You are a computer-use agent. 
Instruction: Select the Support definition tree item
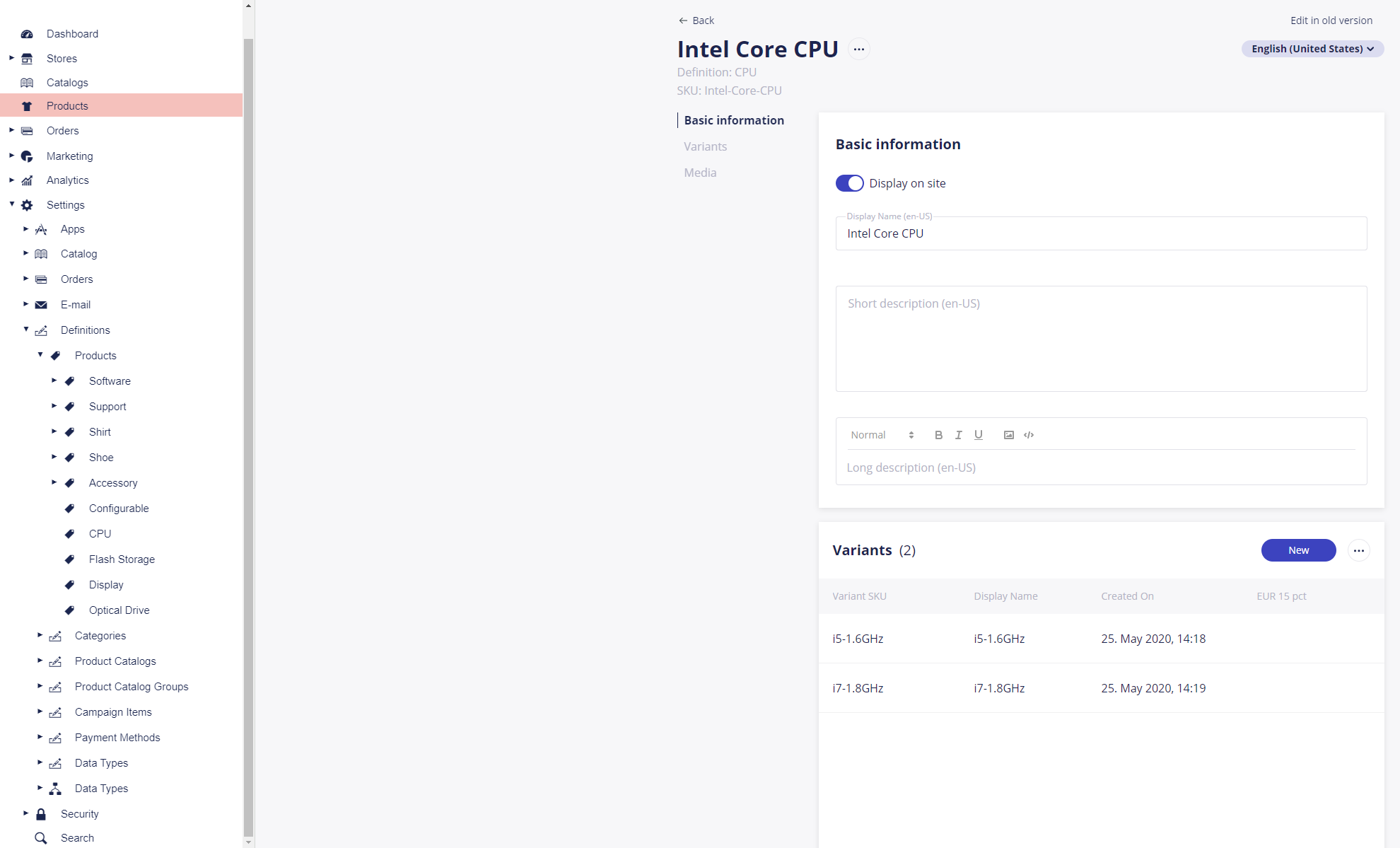pyautogui.click(x=107, y=407)
